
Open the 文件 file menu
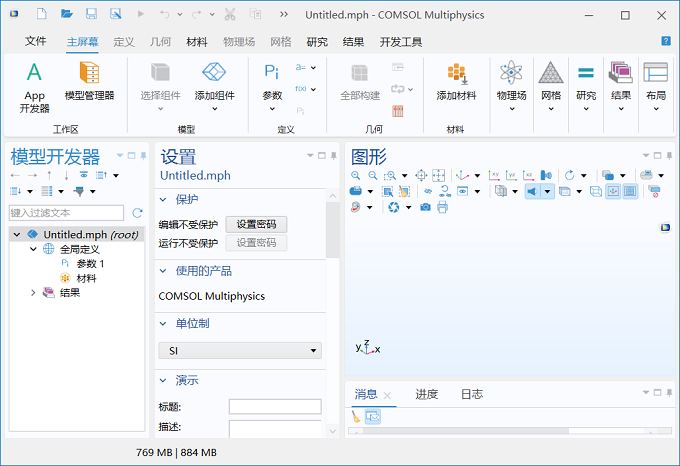coord(35,42)
